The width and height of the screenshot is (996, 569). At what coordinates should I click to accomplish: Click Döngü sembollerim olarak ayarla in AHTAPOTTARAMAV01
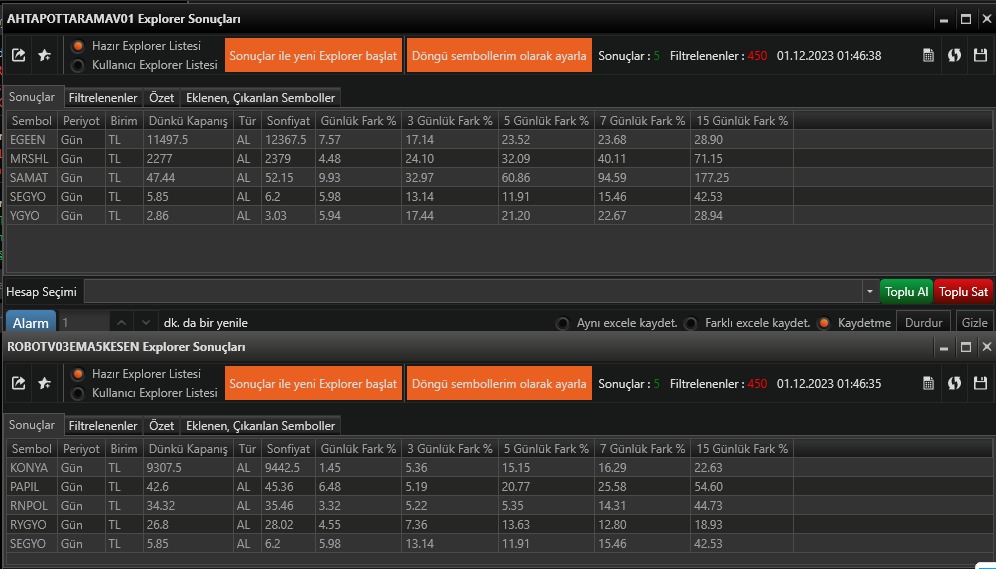[x=499, y=55]
